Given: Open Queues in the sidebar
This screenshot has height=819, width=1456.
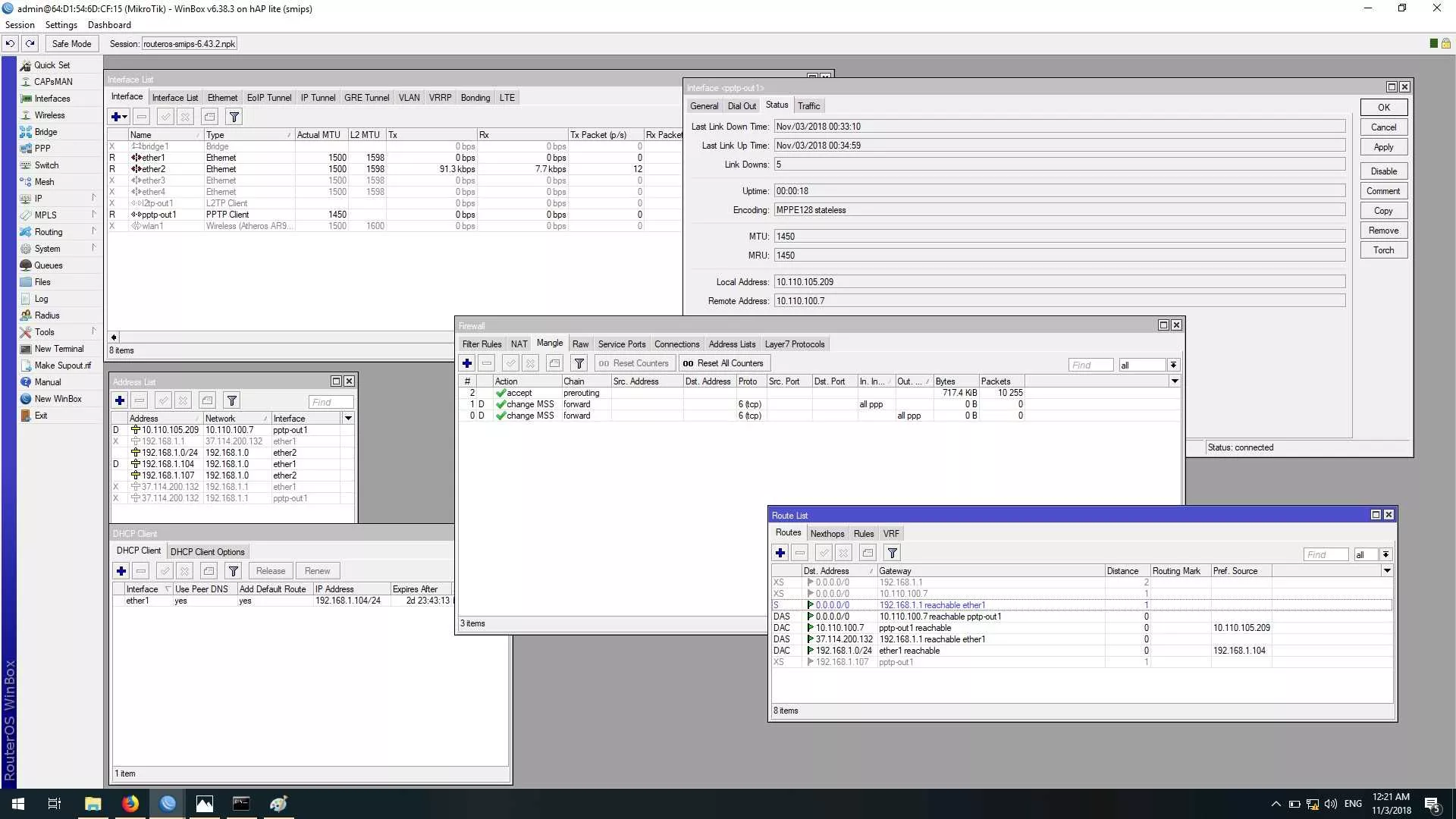Looking at the screenshot, I should click(49, 265).
